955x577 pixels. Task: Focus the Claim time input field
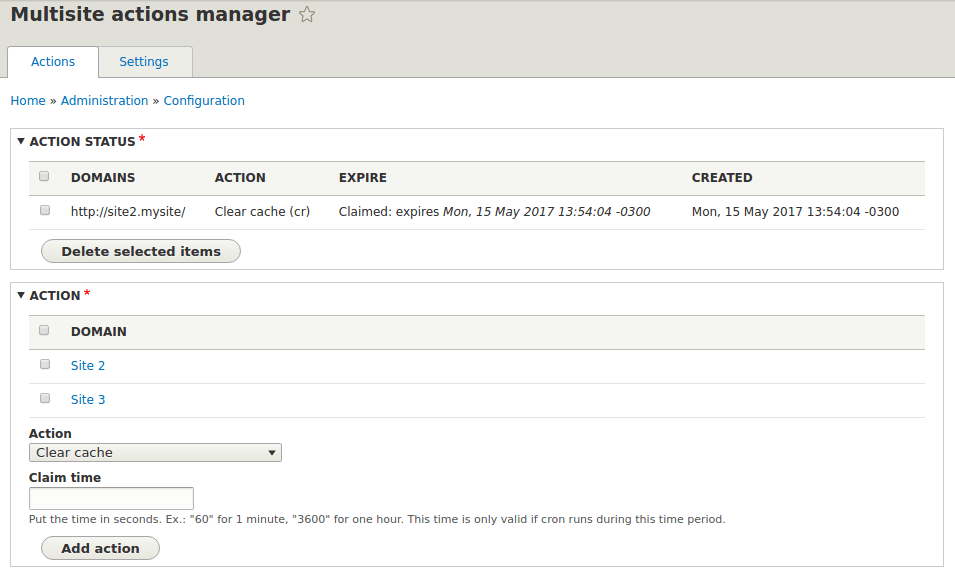tap(111, 498)
